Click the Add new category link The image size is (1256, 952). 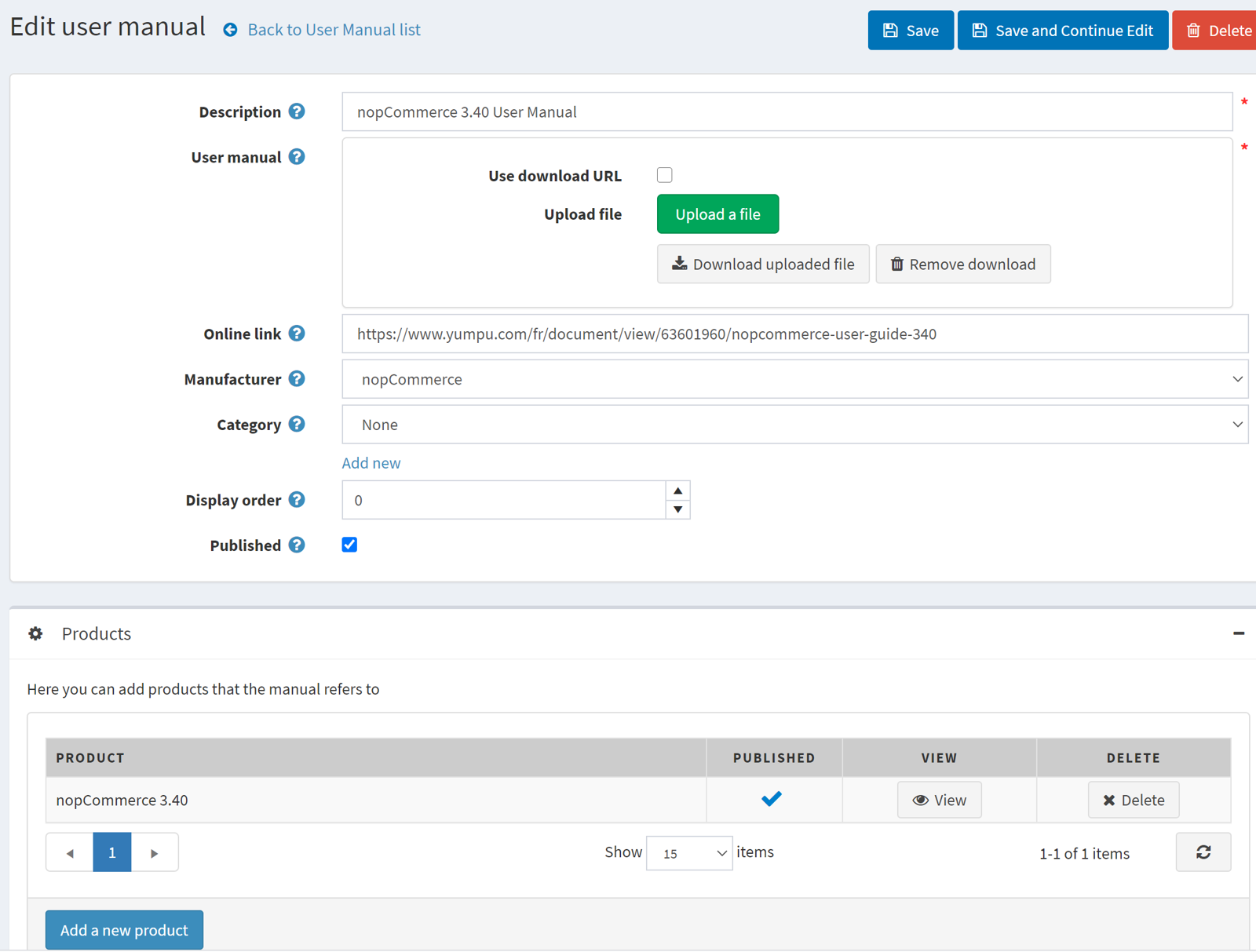371,463
